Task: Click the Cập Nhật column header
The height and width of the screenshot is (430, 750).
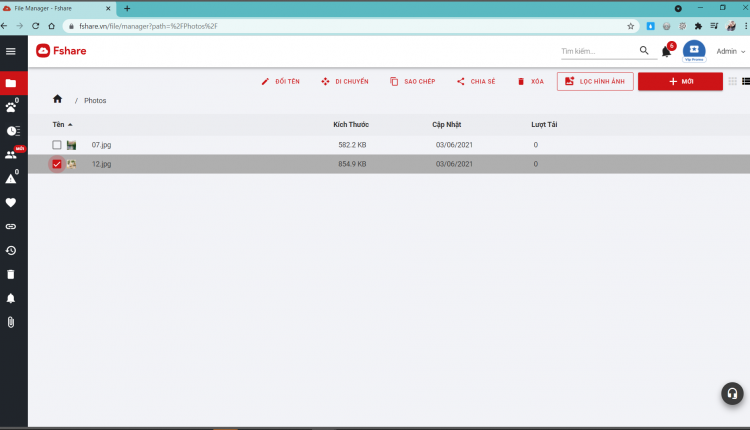Action: 447,124
